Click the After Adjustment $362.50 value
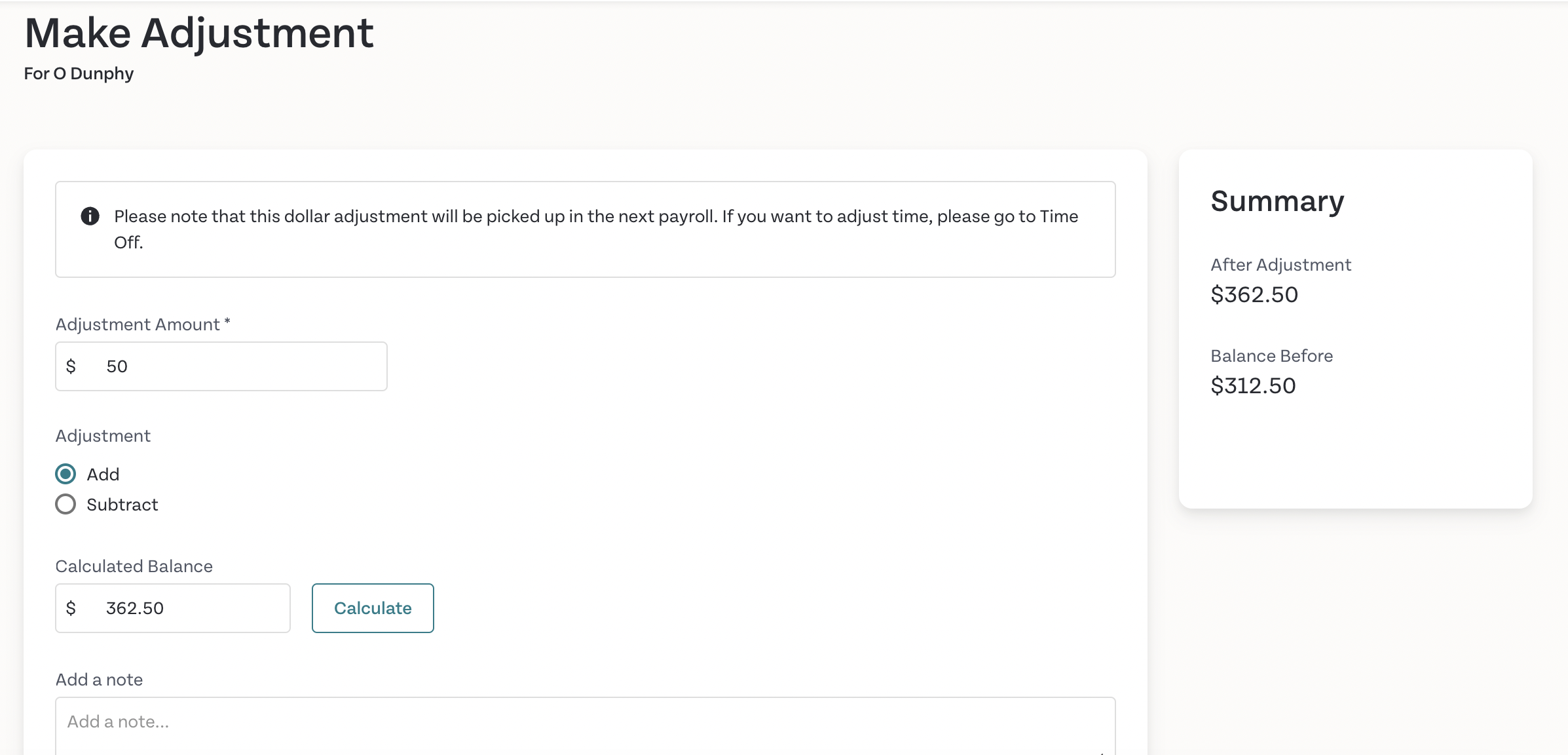Screen dimensions: 1568x755 1254,295
